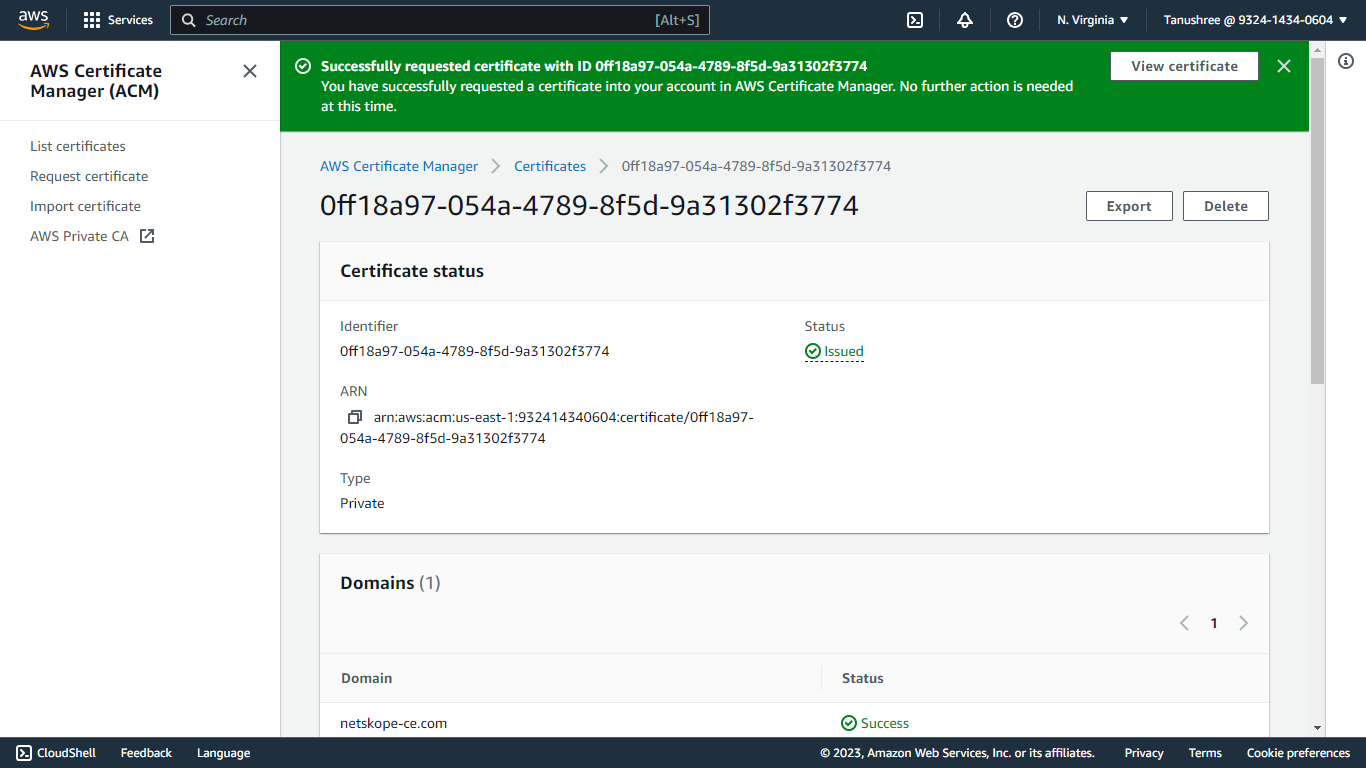Open the notifications bell
The height and width of the screenshot is (768, 1366).
(x=965, y=20)
